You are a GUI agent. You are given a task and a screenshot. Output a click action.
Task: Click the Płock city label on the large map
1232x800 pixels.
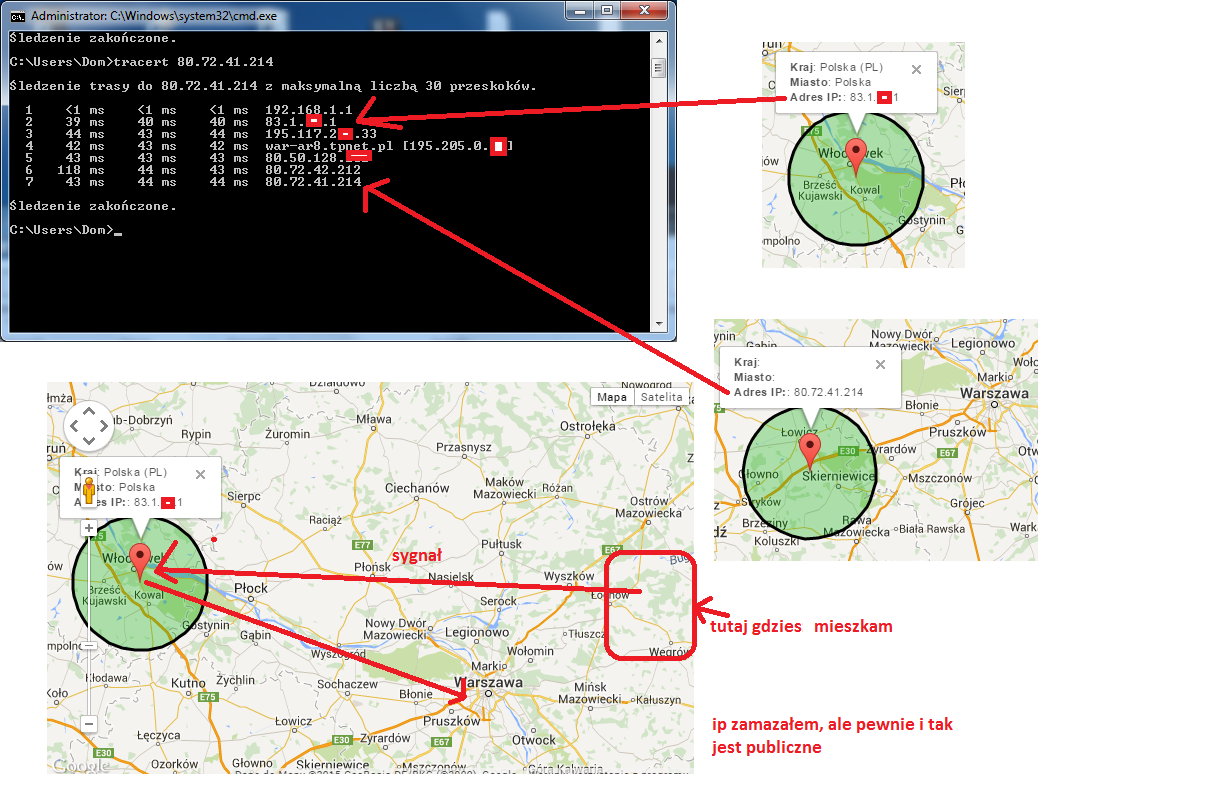click(250, 587)
